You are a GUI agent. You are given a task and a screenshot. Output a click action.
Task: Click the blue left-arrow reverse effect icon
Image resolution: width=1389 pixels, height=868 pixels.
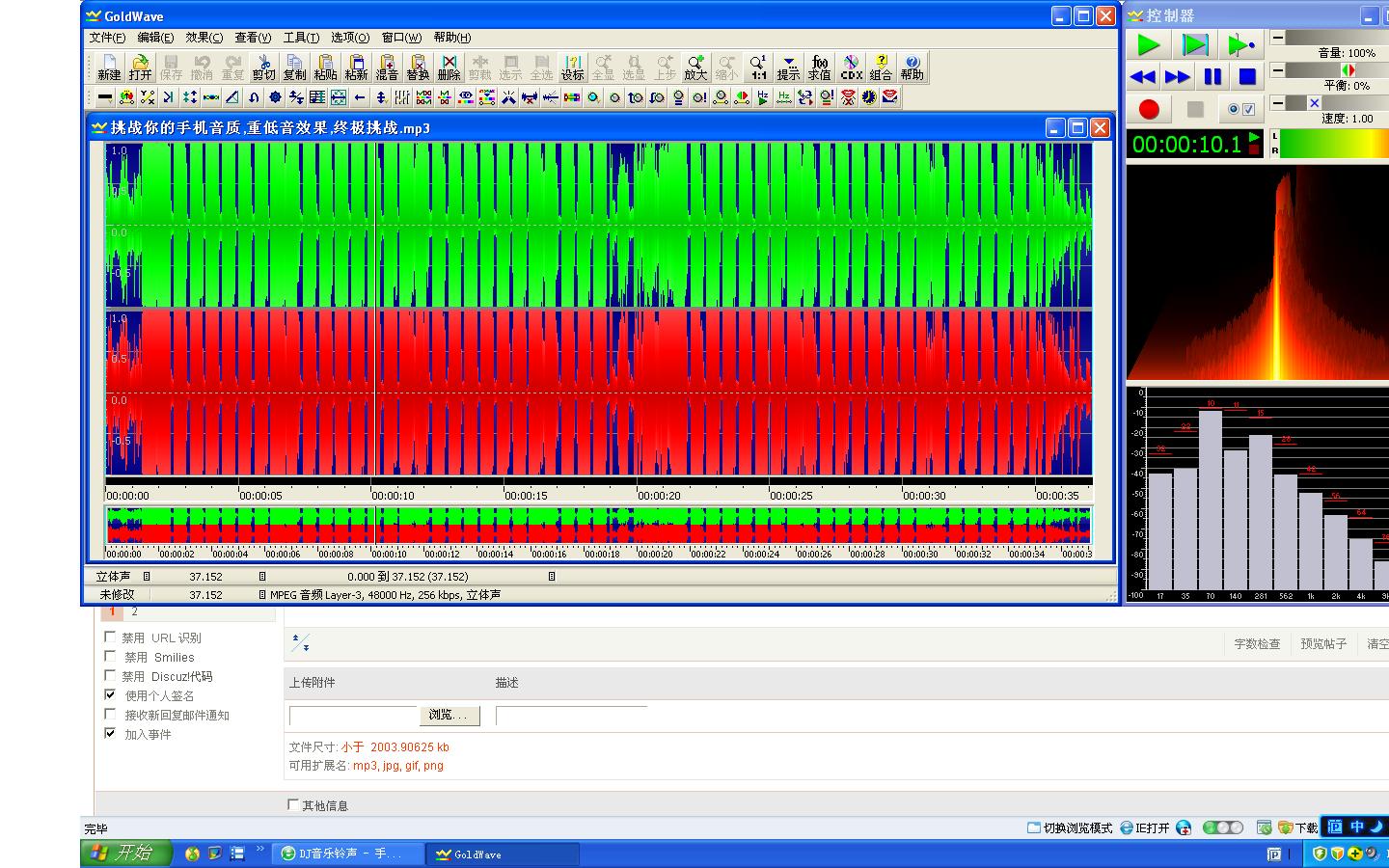359,97
